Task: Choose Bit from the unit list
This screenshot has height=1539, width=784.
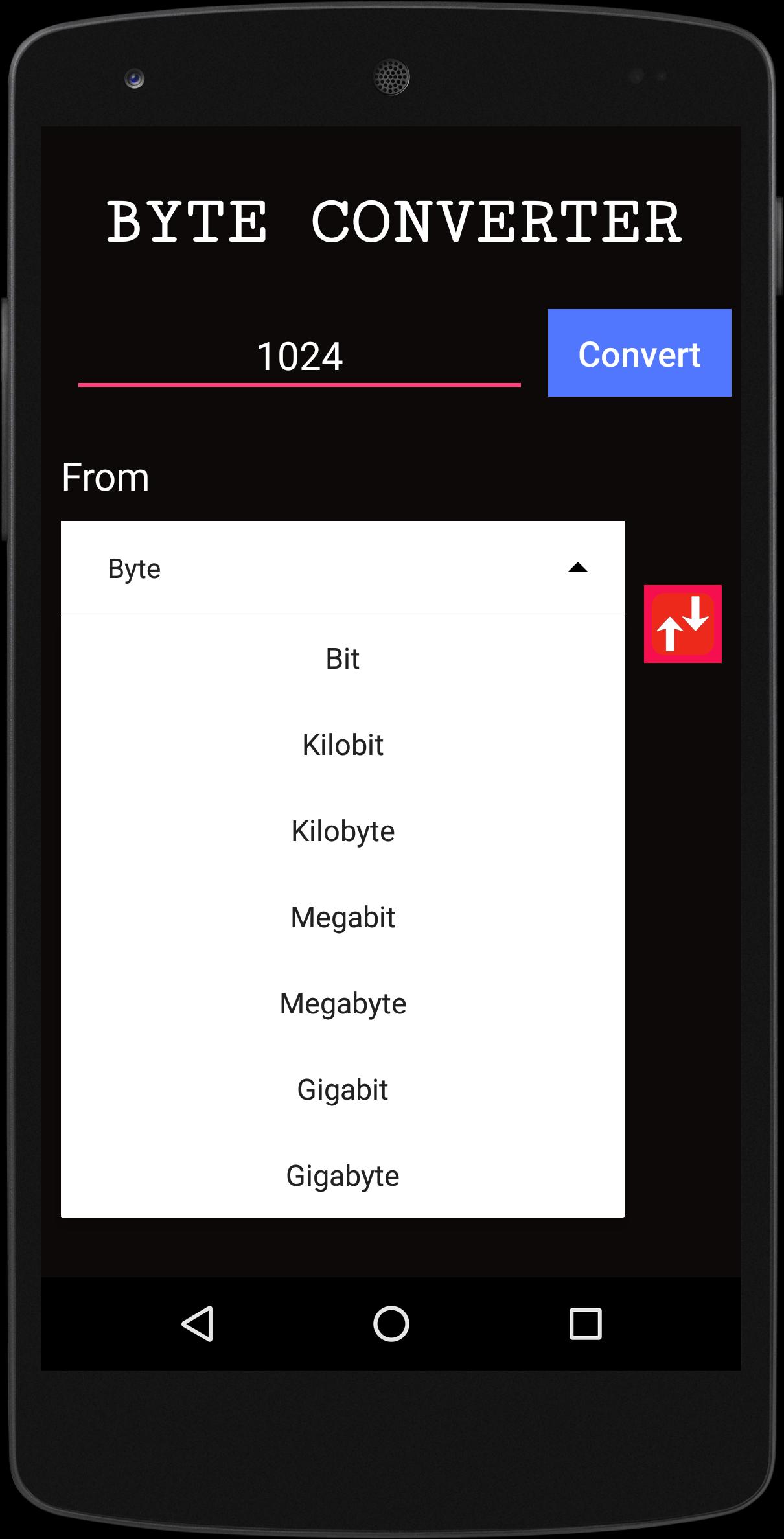Action: [x=343, y=658]
